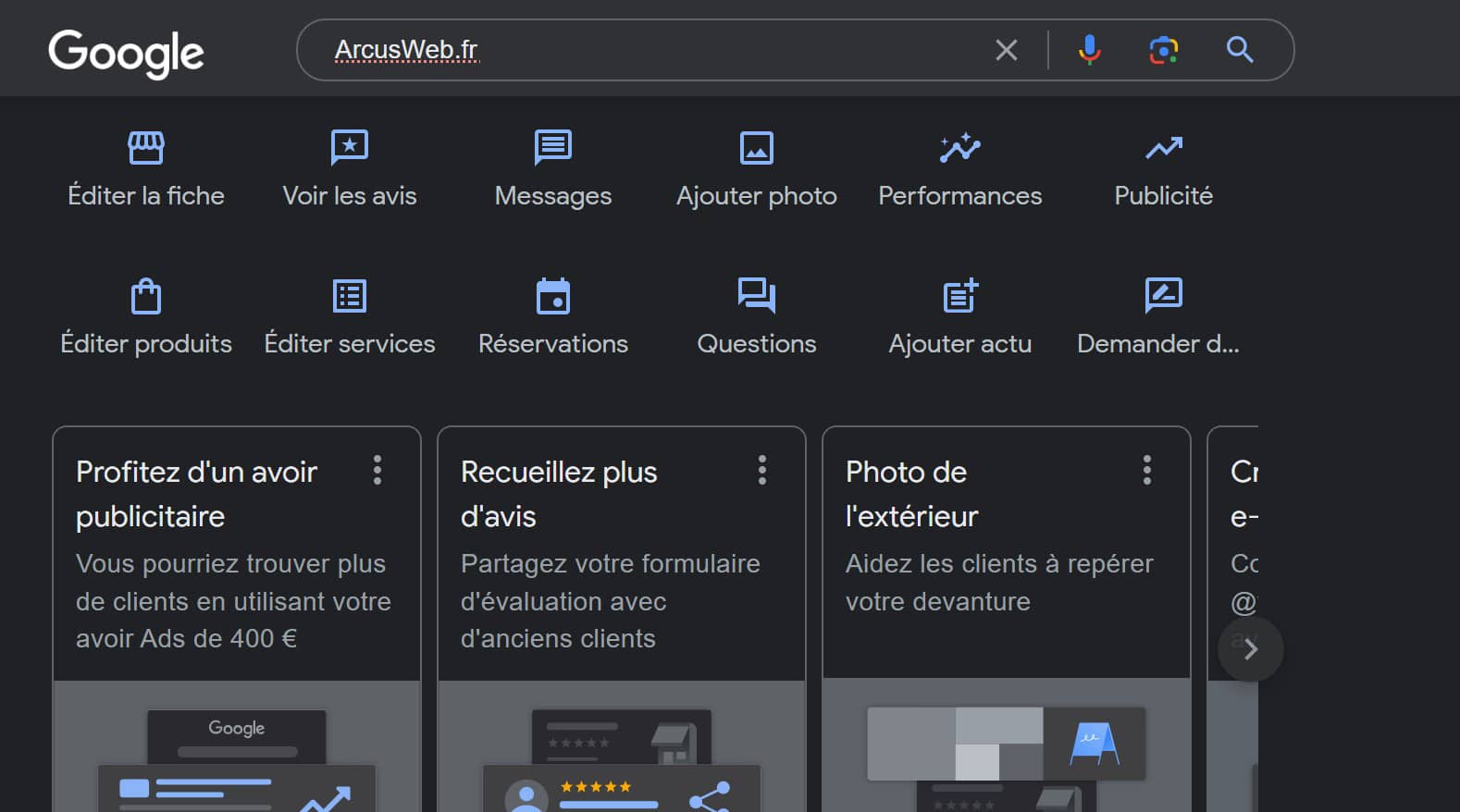
Task: Click the Ajouter photo label
Action: (x=757, y=196)
